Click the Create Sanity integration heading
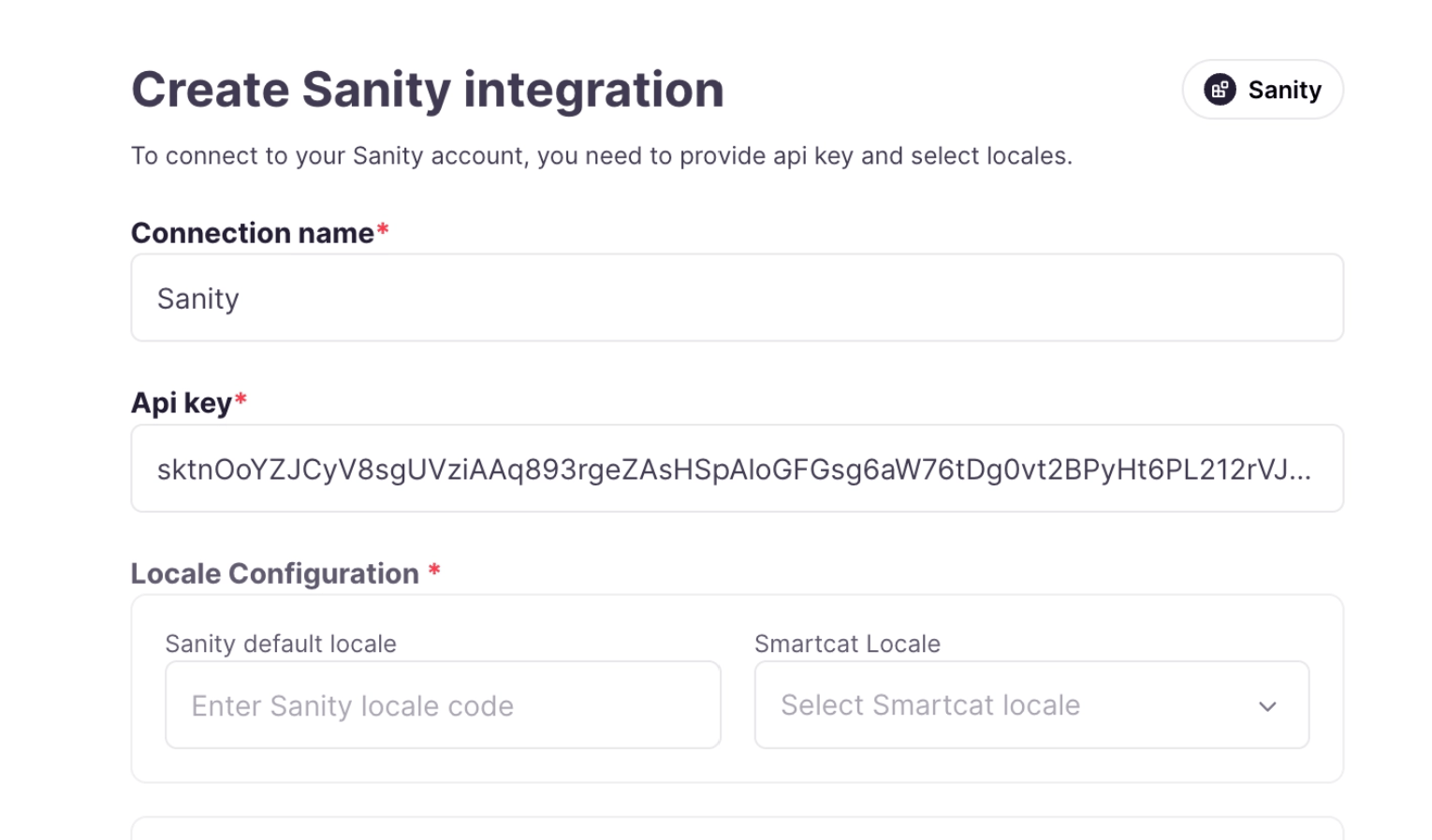 pos(428,90)
